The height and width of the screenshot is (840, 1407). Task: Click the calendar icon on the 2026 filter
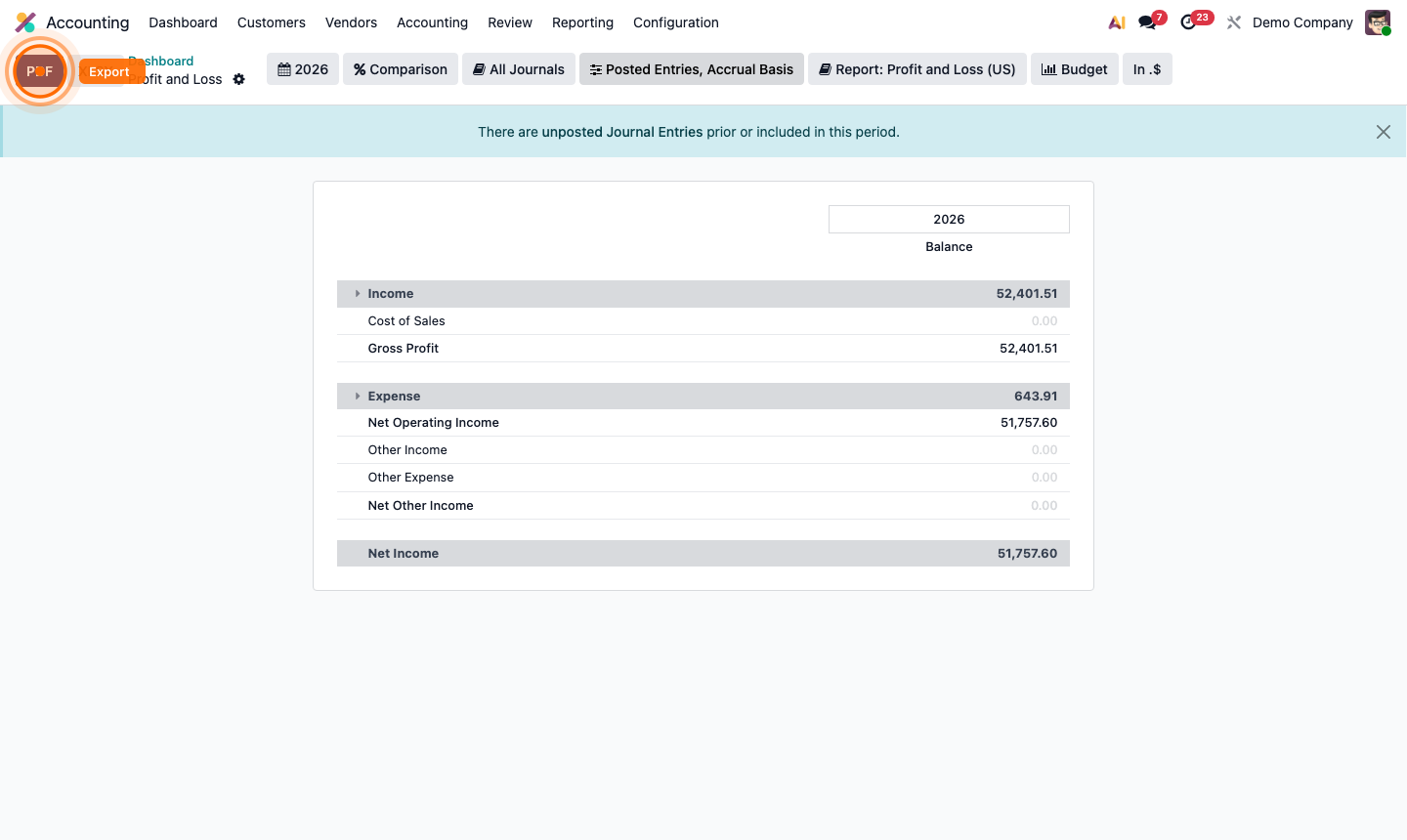pyautogui.click(x=284, y=68)
